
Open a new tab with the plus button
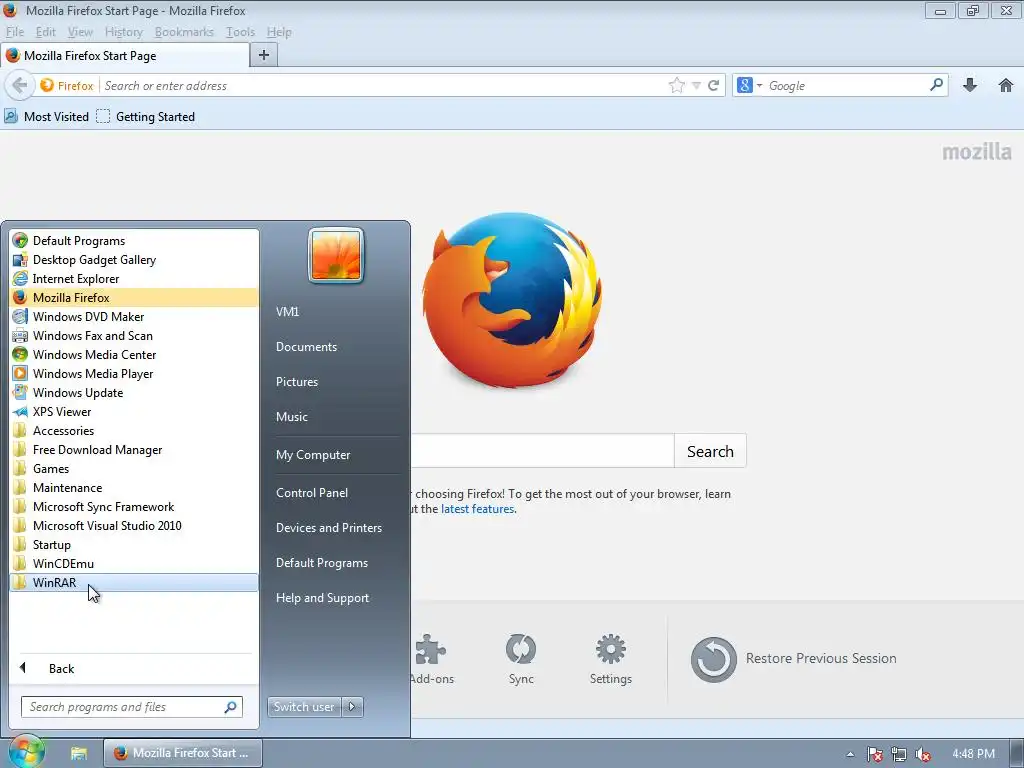point(264,56)
